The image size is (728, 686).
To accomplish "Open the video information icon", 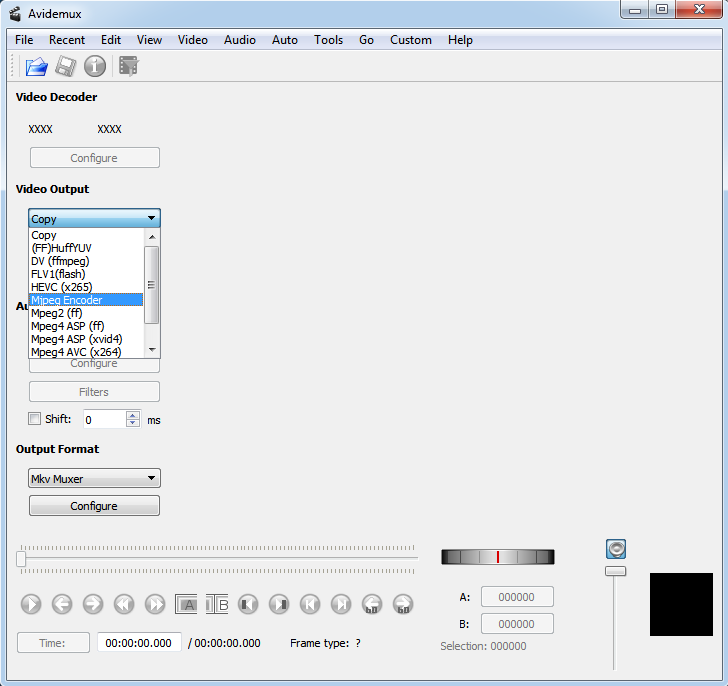I will [95, 67].
